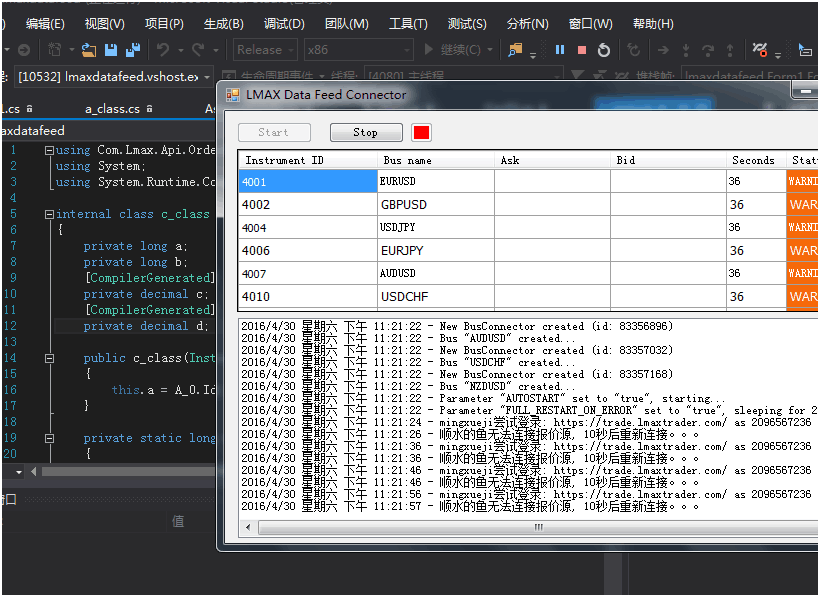This screenshot has width=820, height=597.
Task: Open the 团队(M) menu
Action: 346,24
